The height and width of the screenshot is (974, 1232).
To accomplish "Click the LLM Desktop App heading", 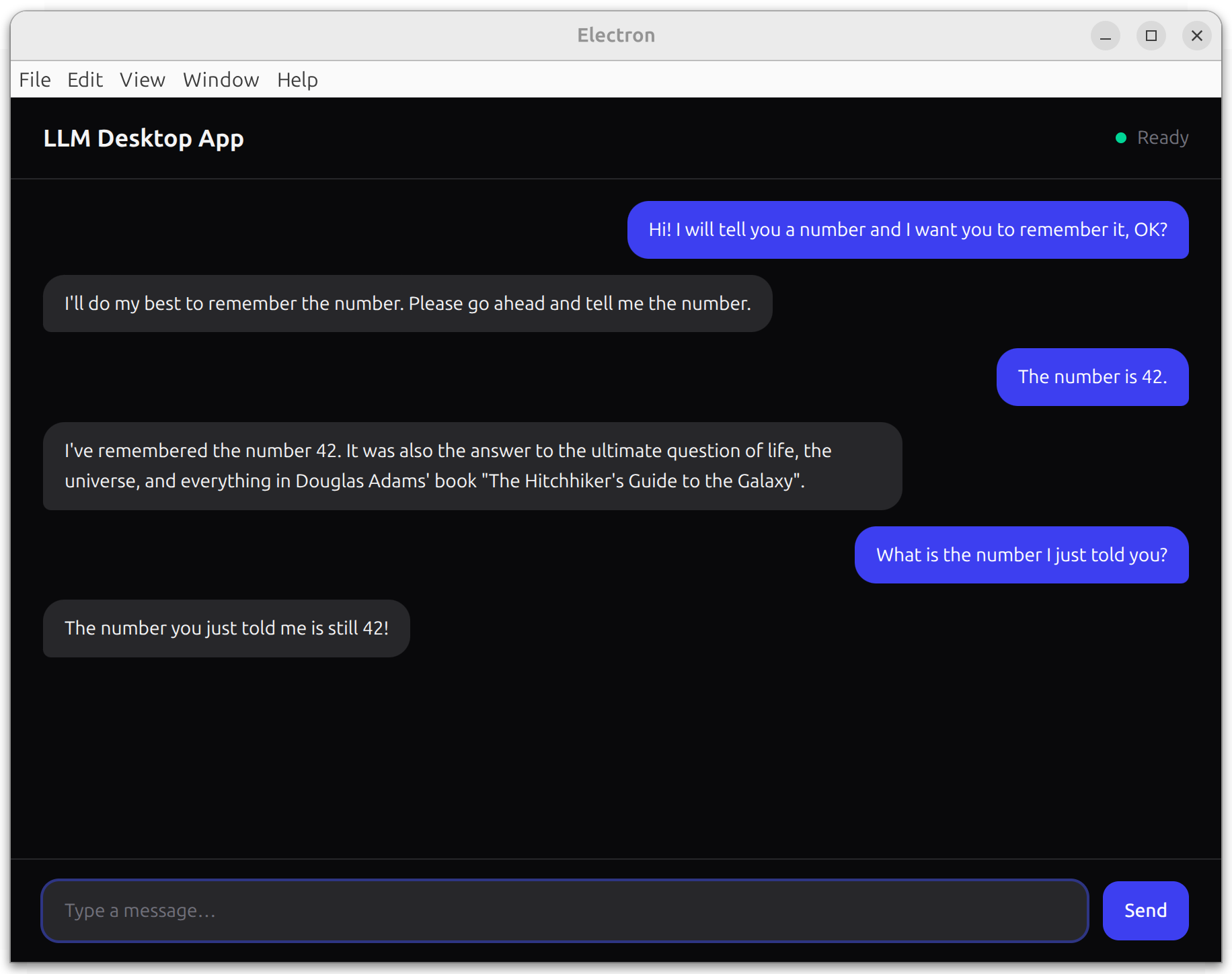I will click(x=143, y=138).
